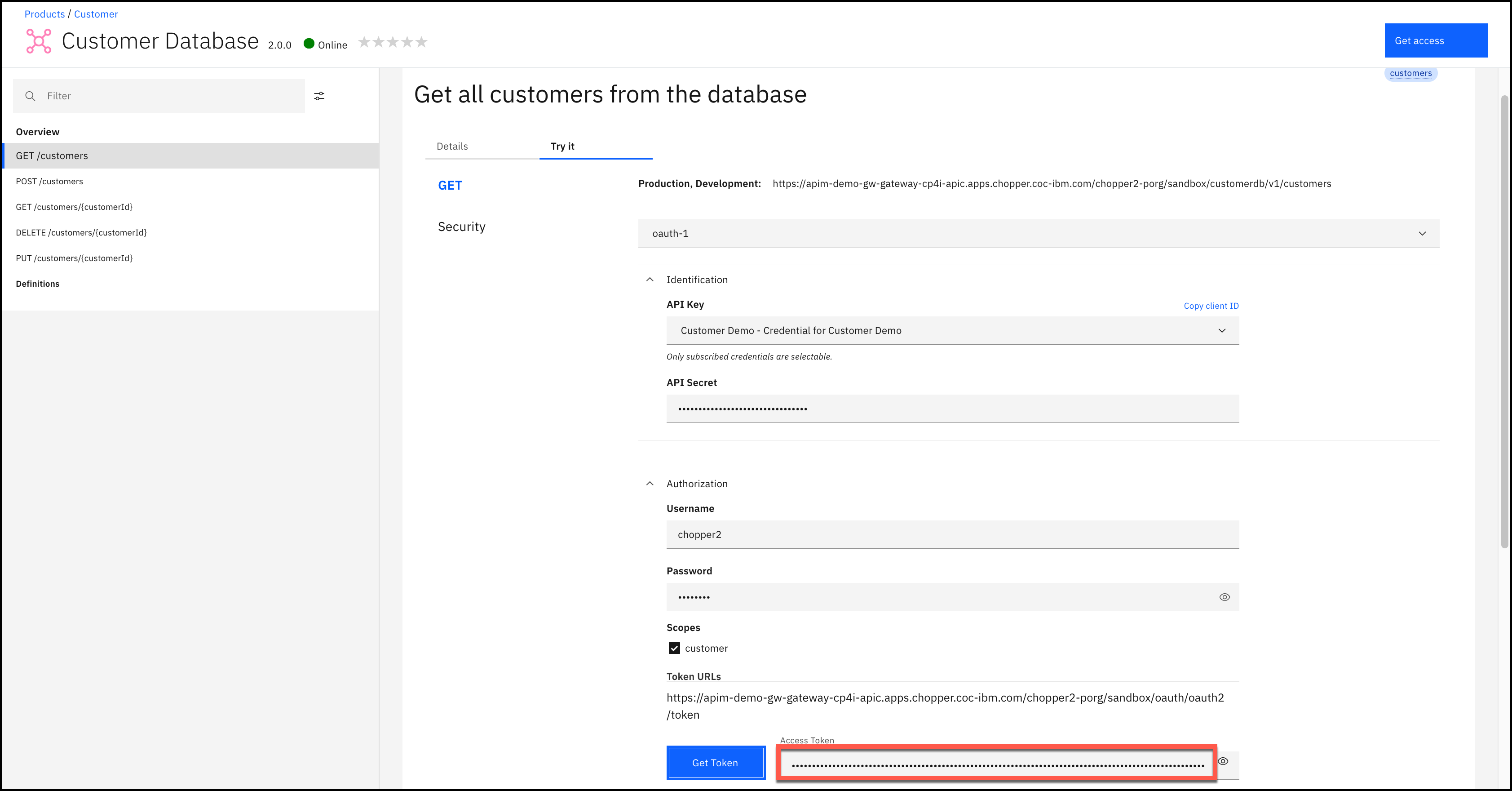The height and width of the screenshot is (791, 1512).
Task: Click the green Online status indicator
Action: (309, 44)
